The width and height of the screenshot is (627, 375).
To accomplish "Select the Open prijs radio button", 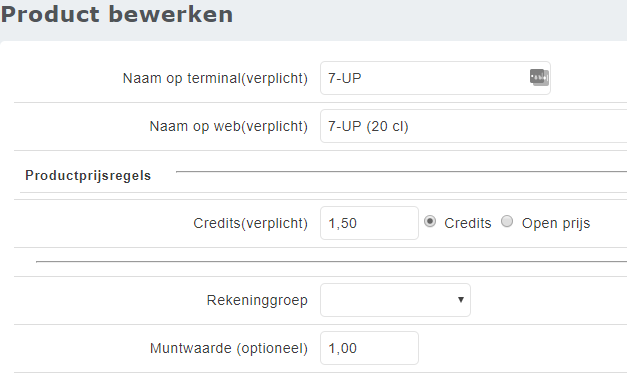I will coord(507,221).
